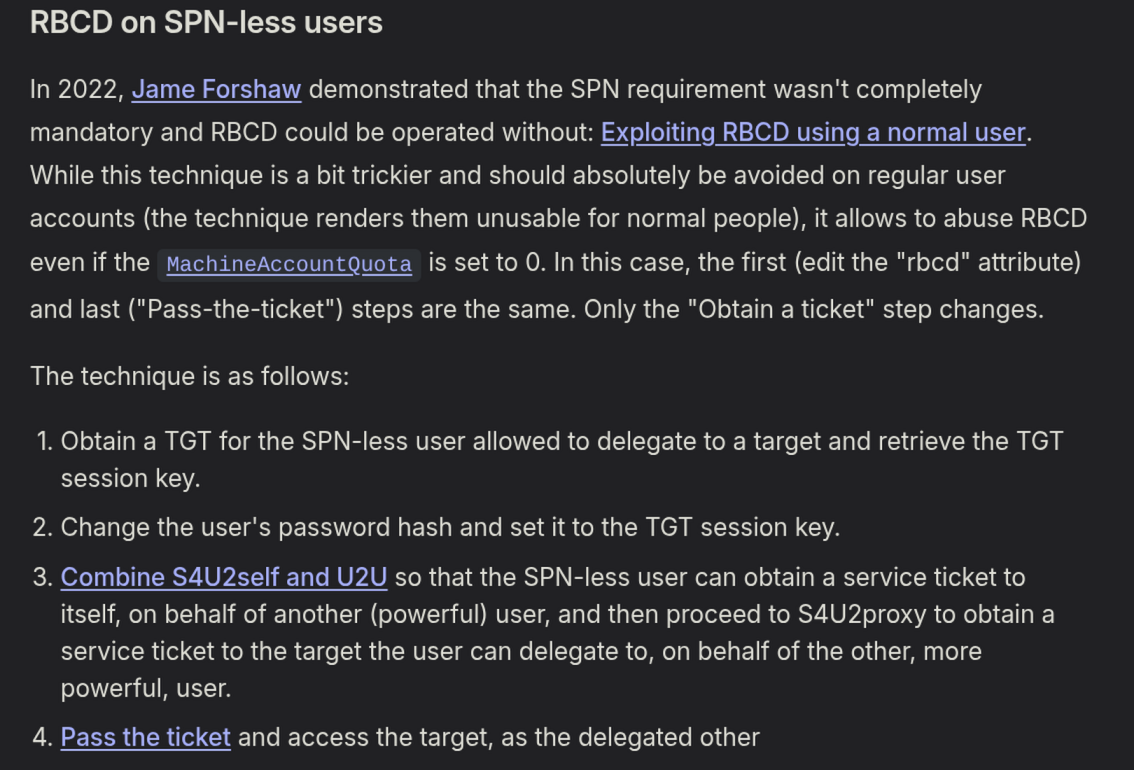Open the "Pass the ticket" link
This screenshot has height=770, width=1134.
click(146, 738)
